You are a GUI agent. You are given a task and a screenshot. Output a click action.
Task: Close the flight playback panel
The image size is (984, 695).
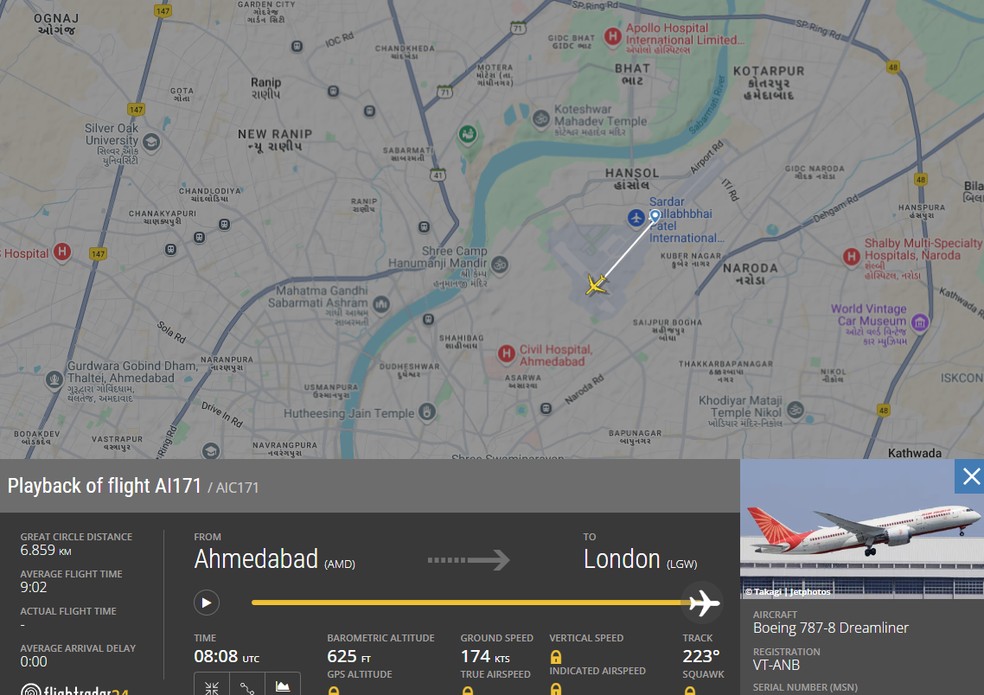coord(970,477)
